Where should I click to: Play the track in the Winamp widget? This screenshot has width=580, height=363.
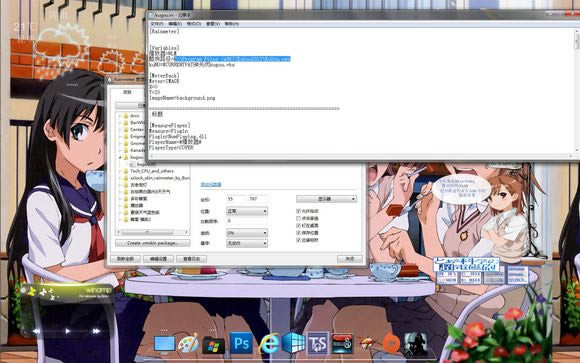click(x=67, y=331)
